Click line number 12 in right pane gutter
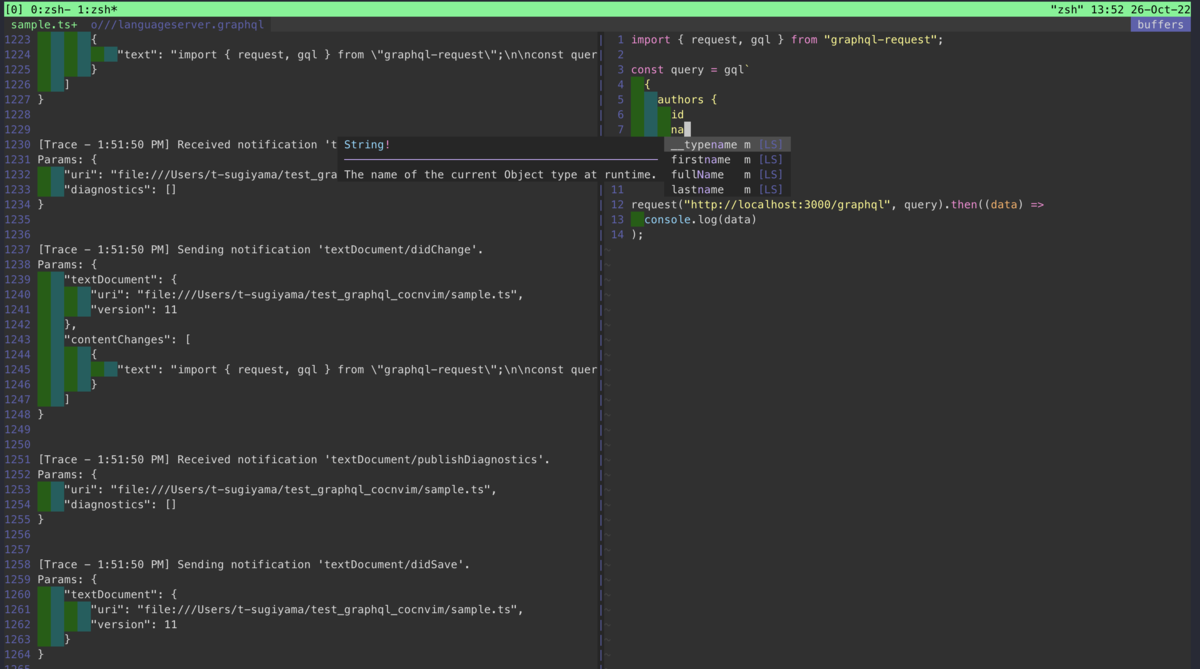 [617, 205]
